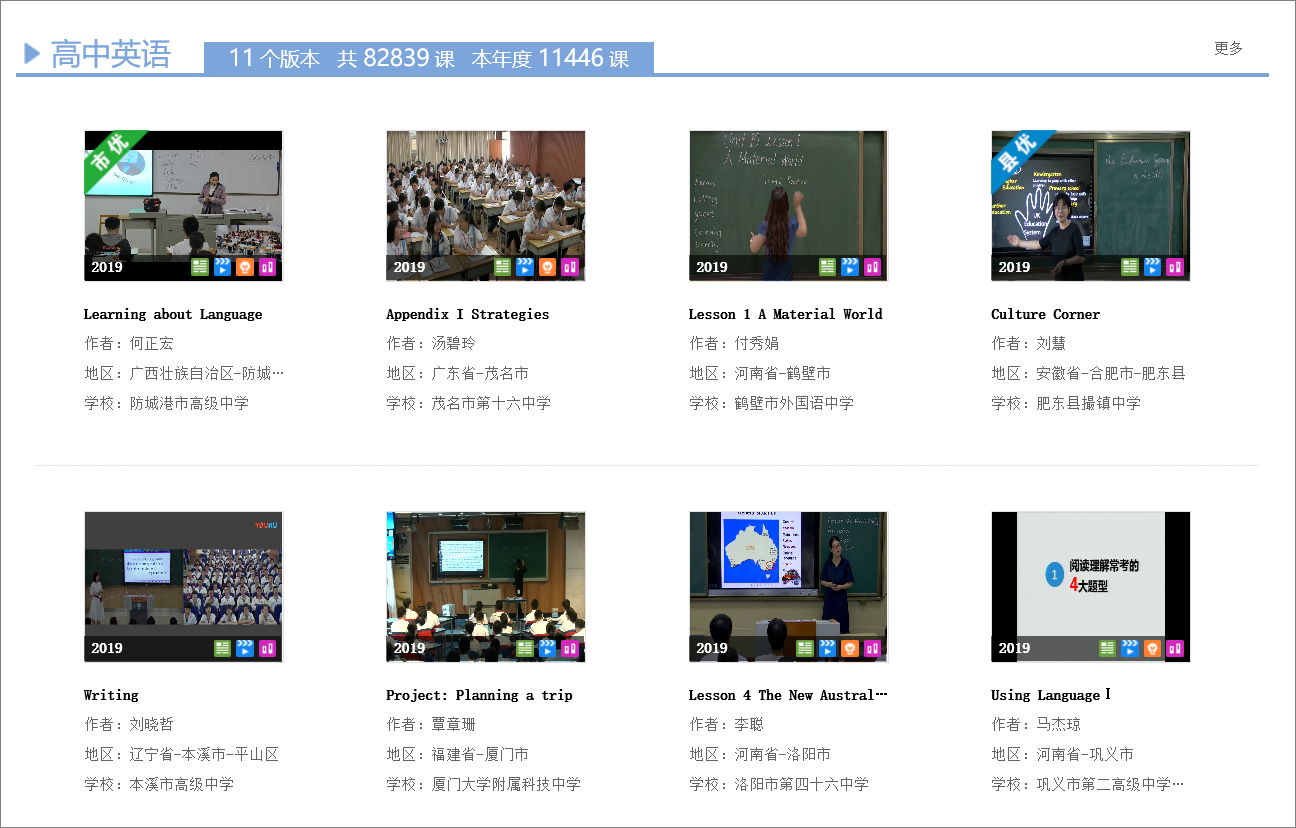Open the Lesson 4 The New Austral… title
Viewport: 1296px width, 828px height.
788,695
